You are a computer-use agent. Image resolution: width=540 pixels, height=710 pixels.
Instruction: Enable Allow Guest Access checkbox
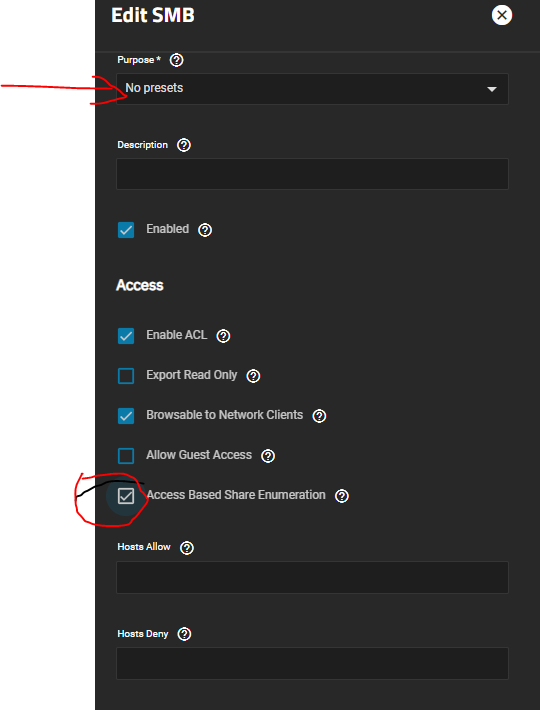[x=126, y=456]
